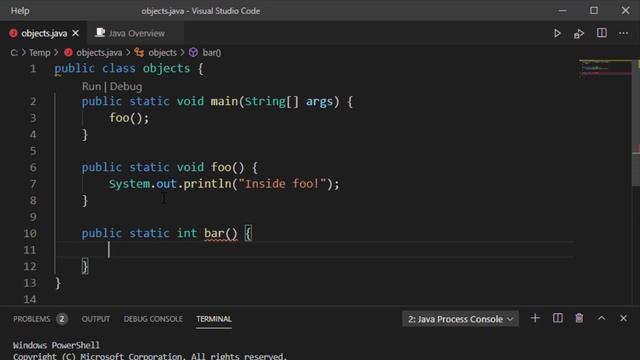
Task: Click the bar() method breadcrumb
Action: coord(212,53)
